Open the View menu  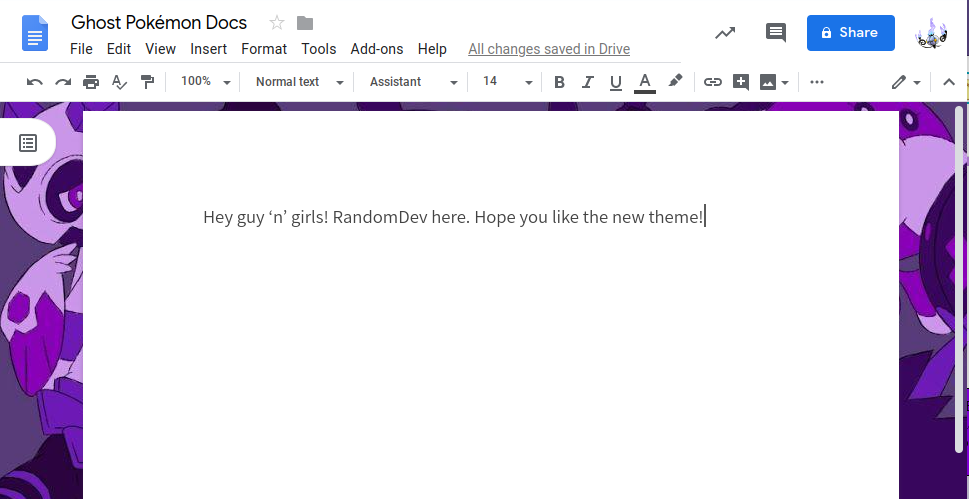coord(161,49)
